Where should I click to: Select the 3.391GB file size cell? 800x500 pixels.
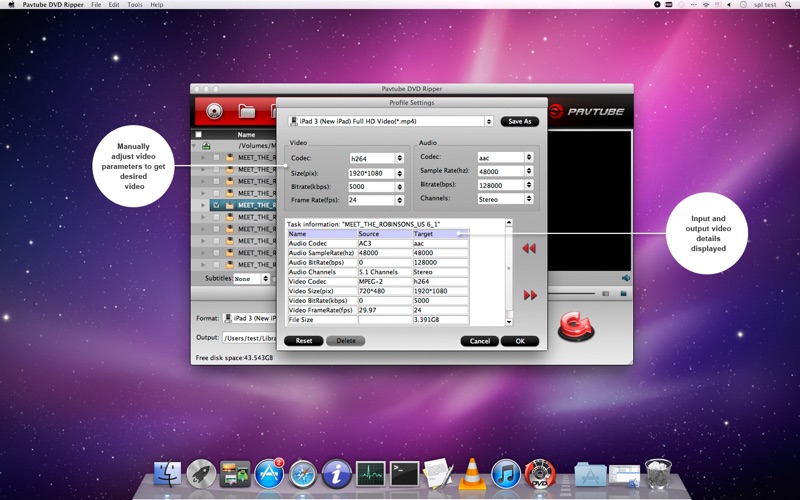pyautogui.click(x=440, y=320)
